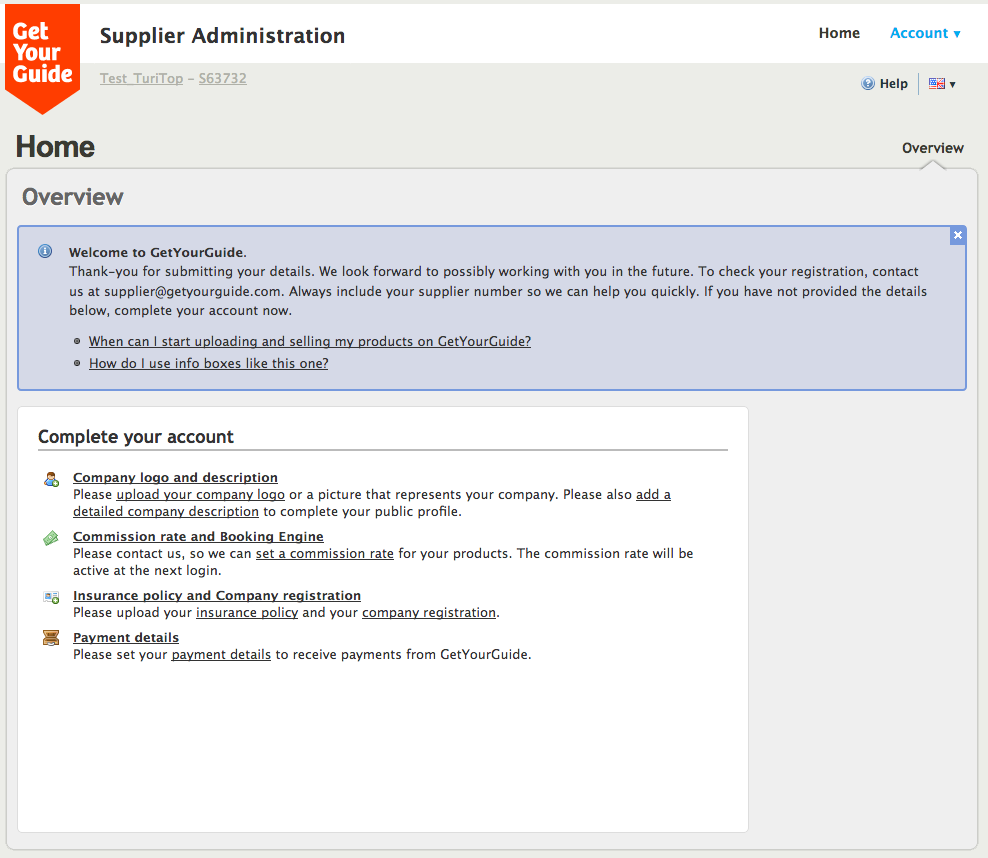
Task: Click the 'payment details' inline link
Action: point(221,655)
